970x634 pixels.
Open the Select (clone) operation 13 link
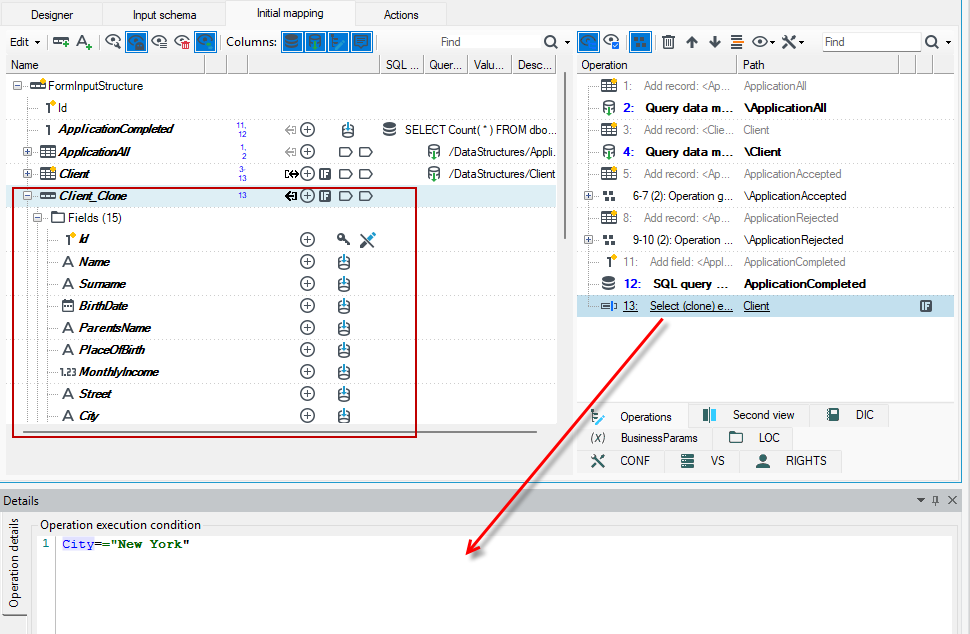[691, 306]
